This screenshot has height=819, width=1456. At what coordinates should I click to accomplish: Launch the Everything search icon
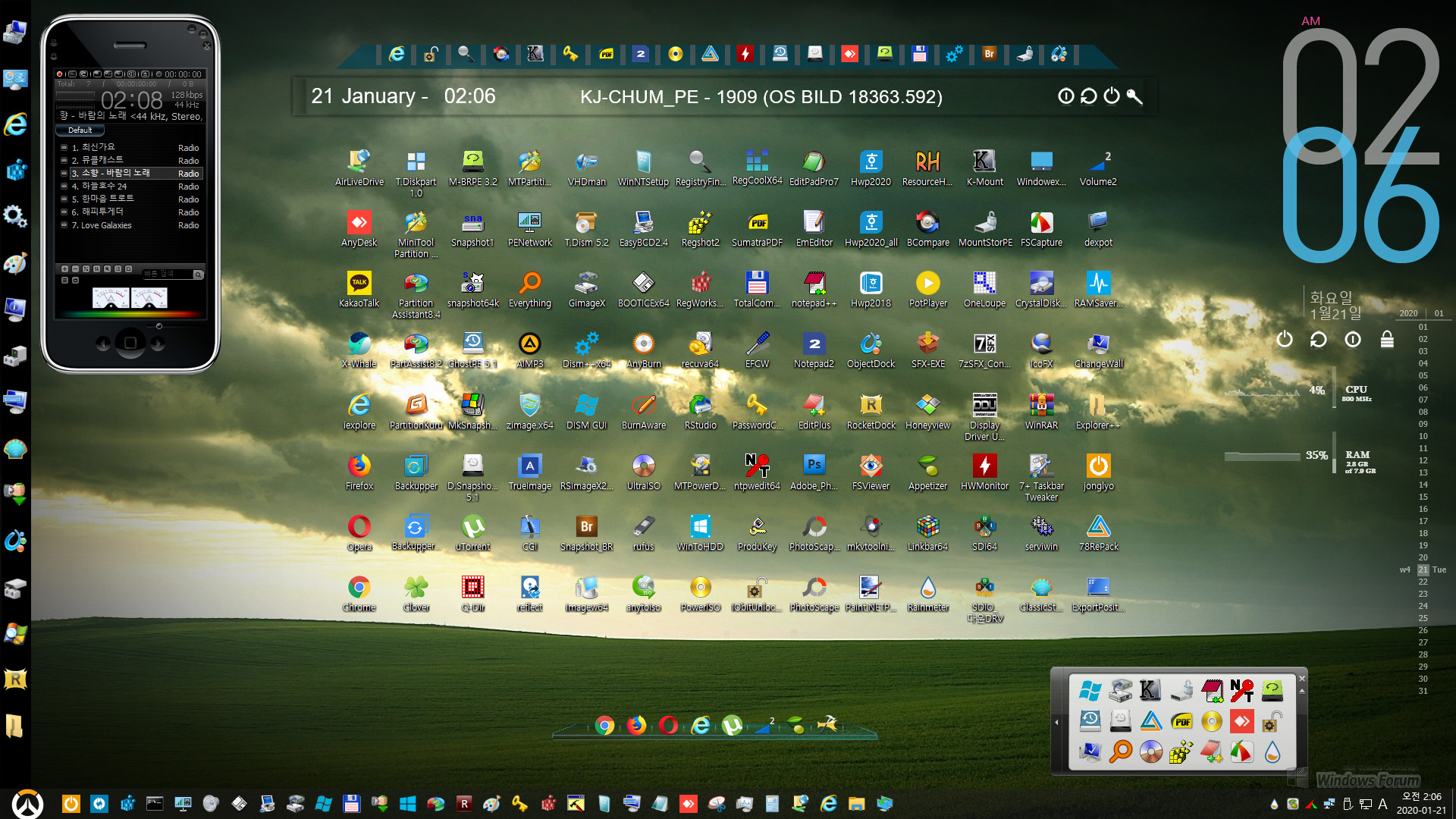click(529, 289)
